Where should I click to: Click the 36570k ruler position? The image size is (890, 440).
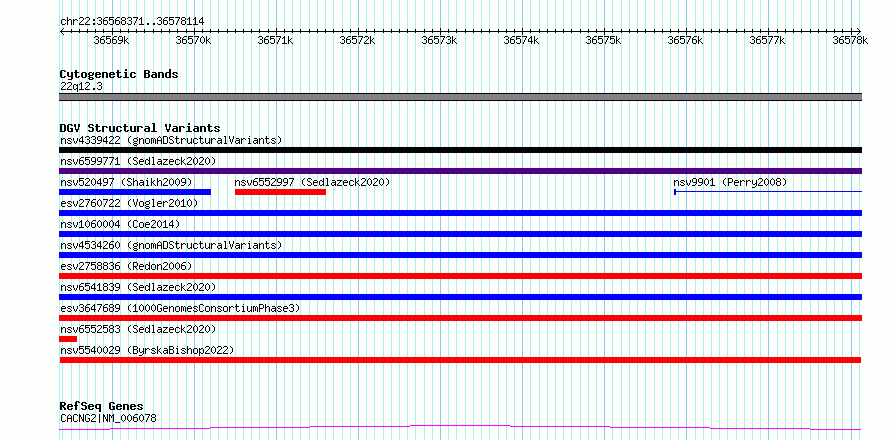(x=194, y=40)
